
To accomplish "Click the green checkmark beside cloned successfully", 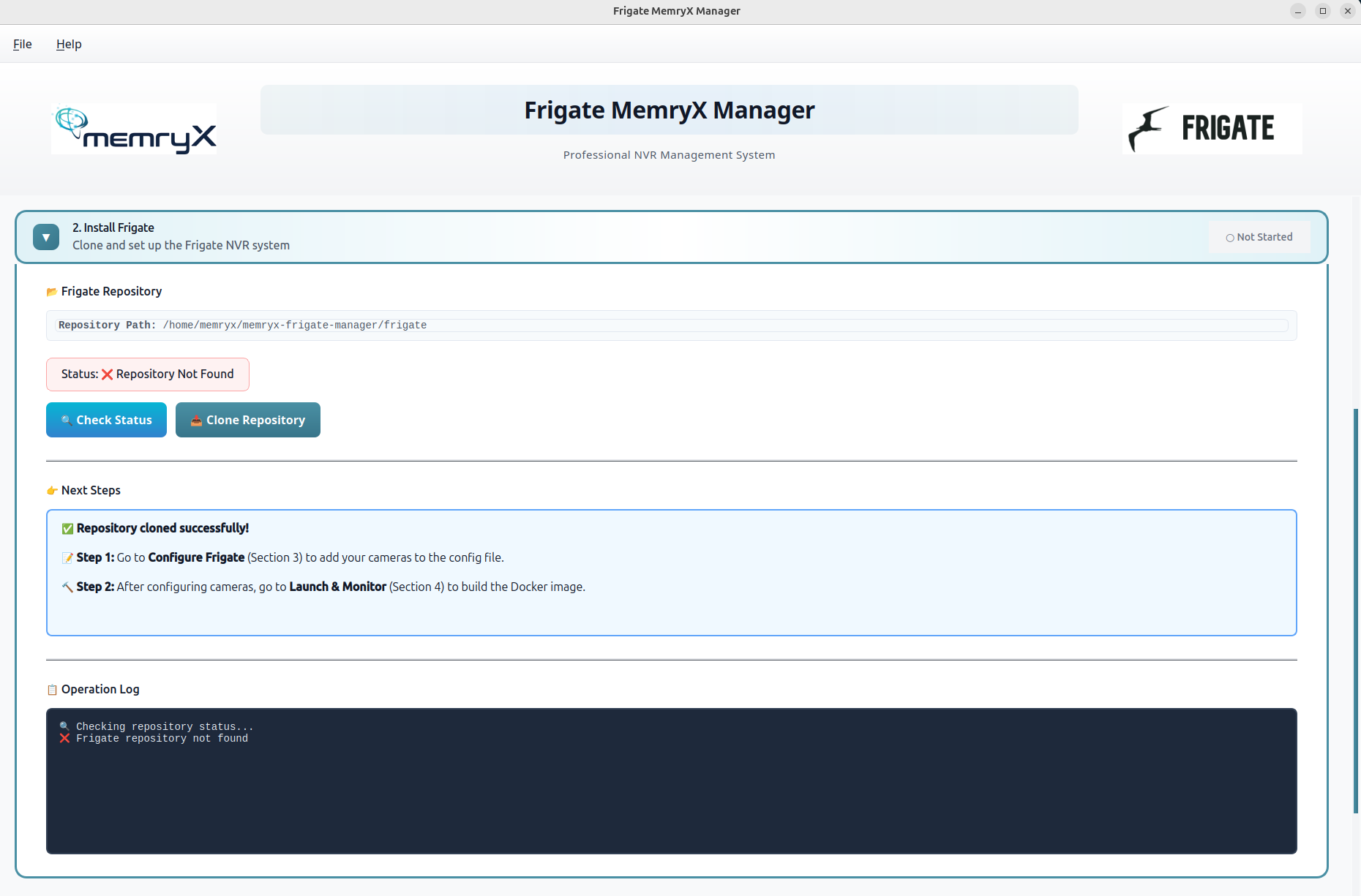I will (x=67, y=529).
